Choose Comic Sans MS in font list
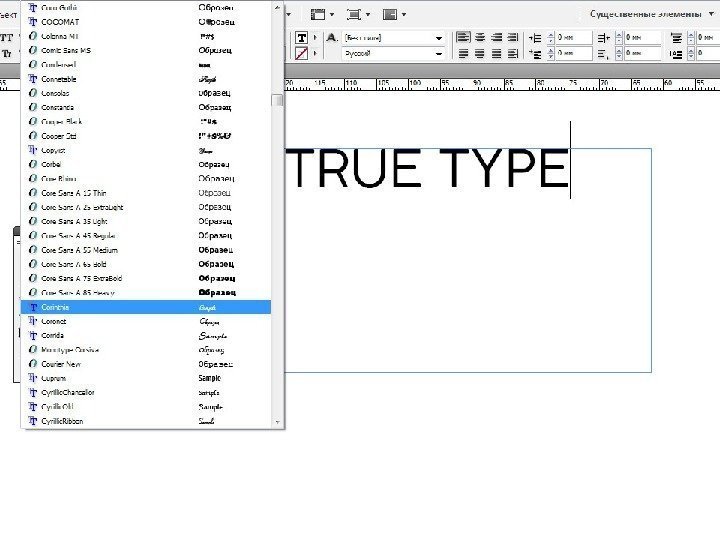720x540 pixels. coord(146,50)
